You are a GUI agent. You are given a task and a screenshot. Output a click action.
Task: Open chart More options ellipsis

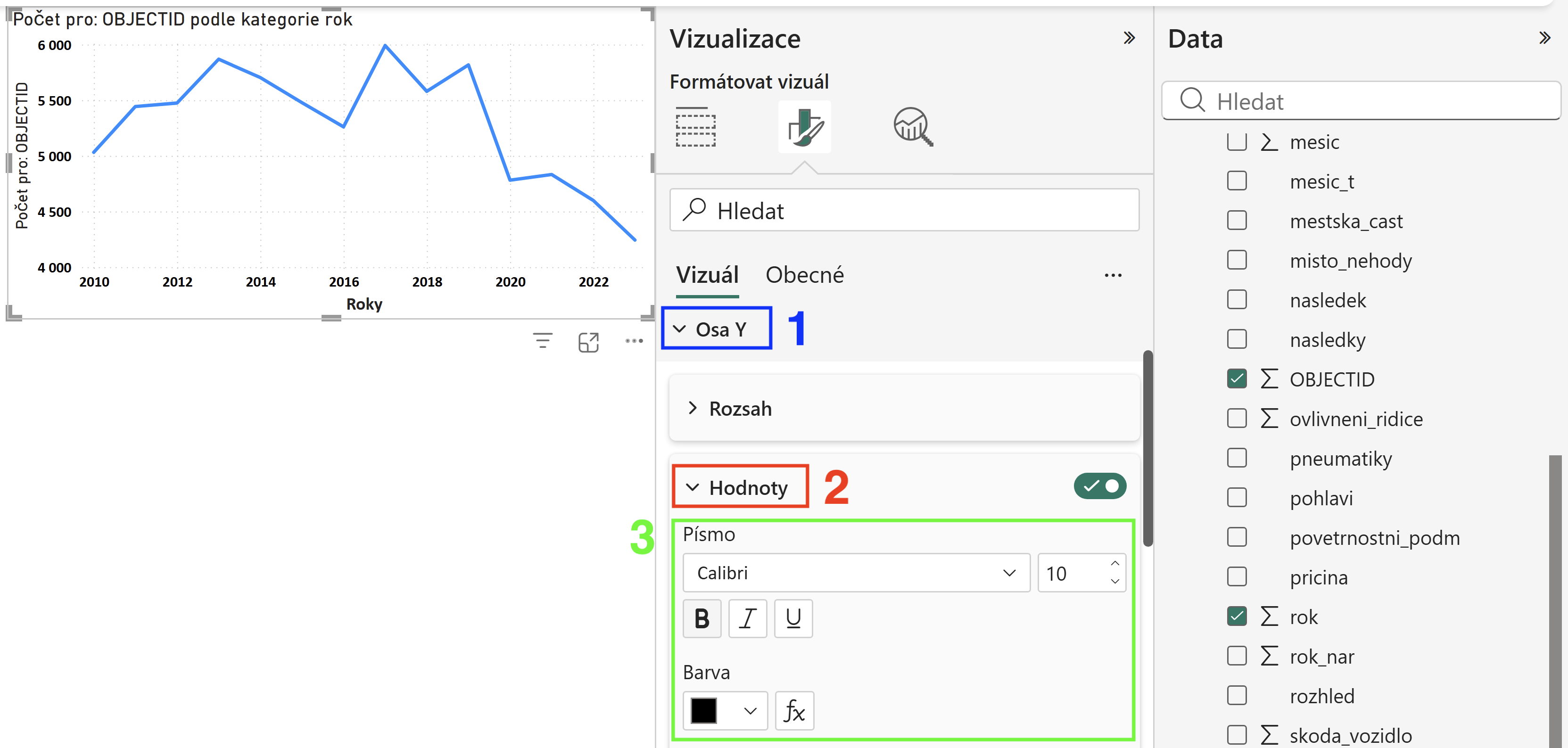tap(634, 341)
